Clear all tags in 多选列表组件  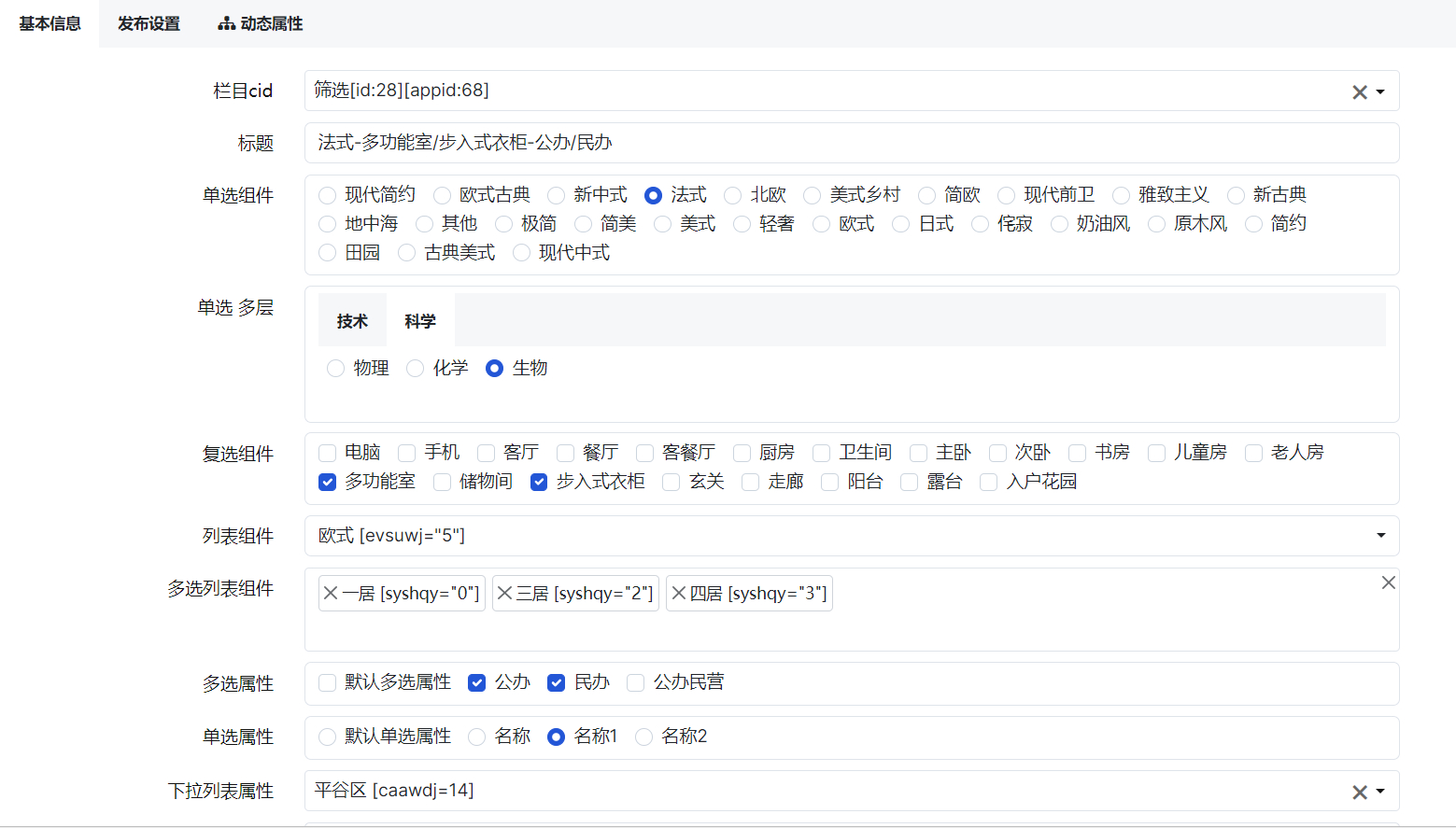point(1388,582)
